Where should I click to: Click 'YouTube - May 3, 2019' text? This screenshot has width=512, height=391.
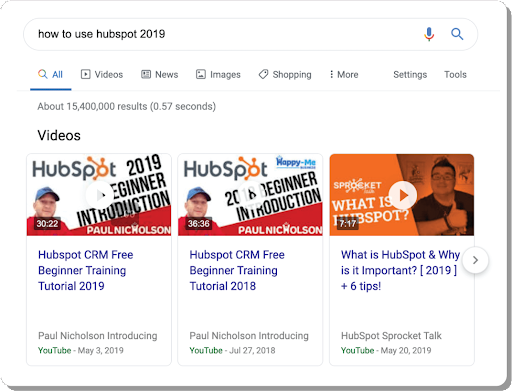[81, 350]
